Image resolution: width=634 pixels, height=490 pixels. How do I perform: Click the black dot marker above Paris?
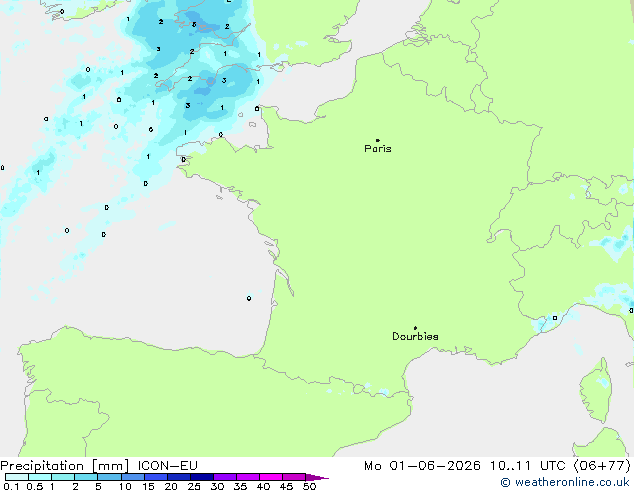(x=378, y=140)
